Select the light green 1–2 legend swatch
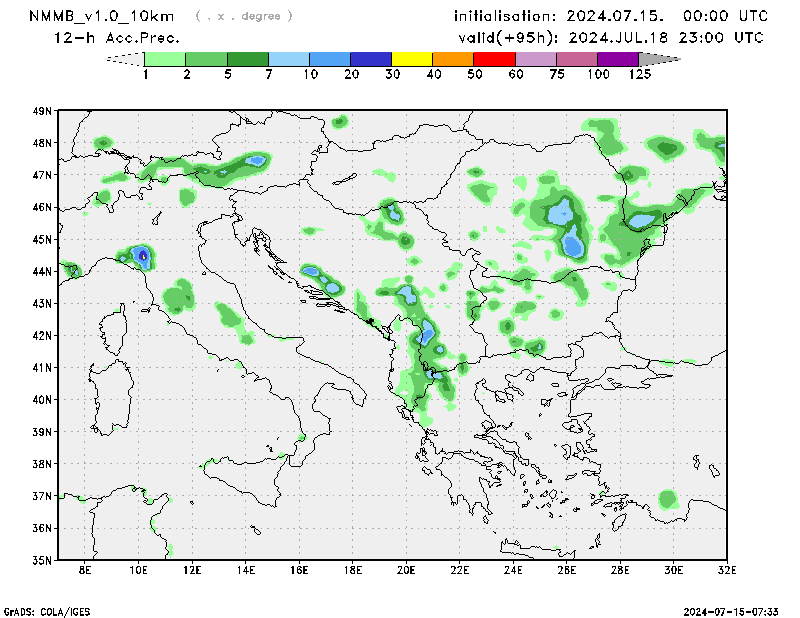The image size is (800, 618). pyautogui.click(x=166, y=60)
